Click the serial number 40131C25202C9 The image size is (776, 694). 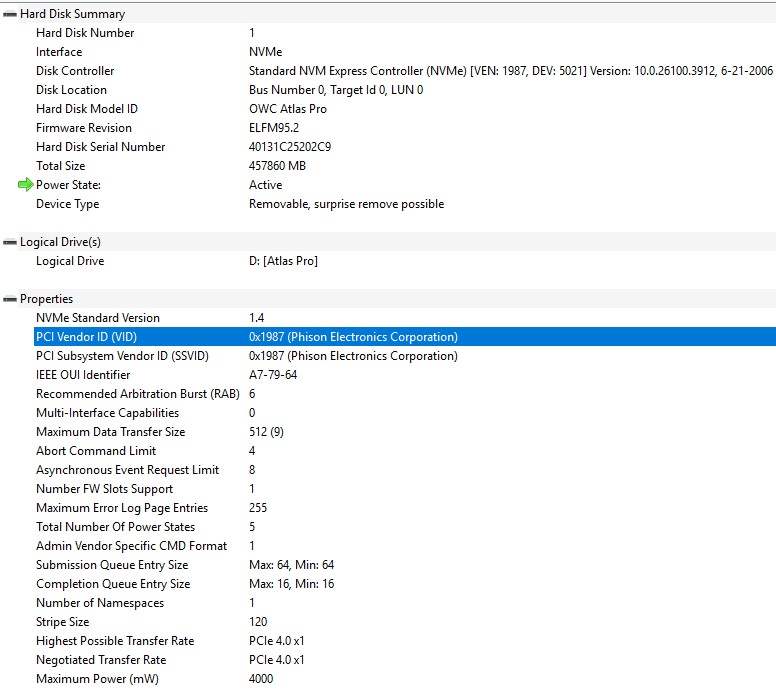click(290, 147)
